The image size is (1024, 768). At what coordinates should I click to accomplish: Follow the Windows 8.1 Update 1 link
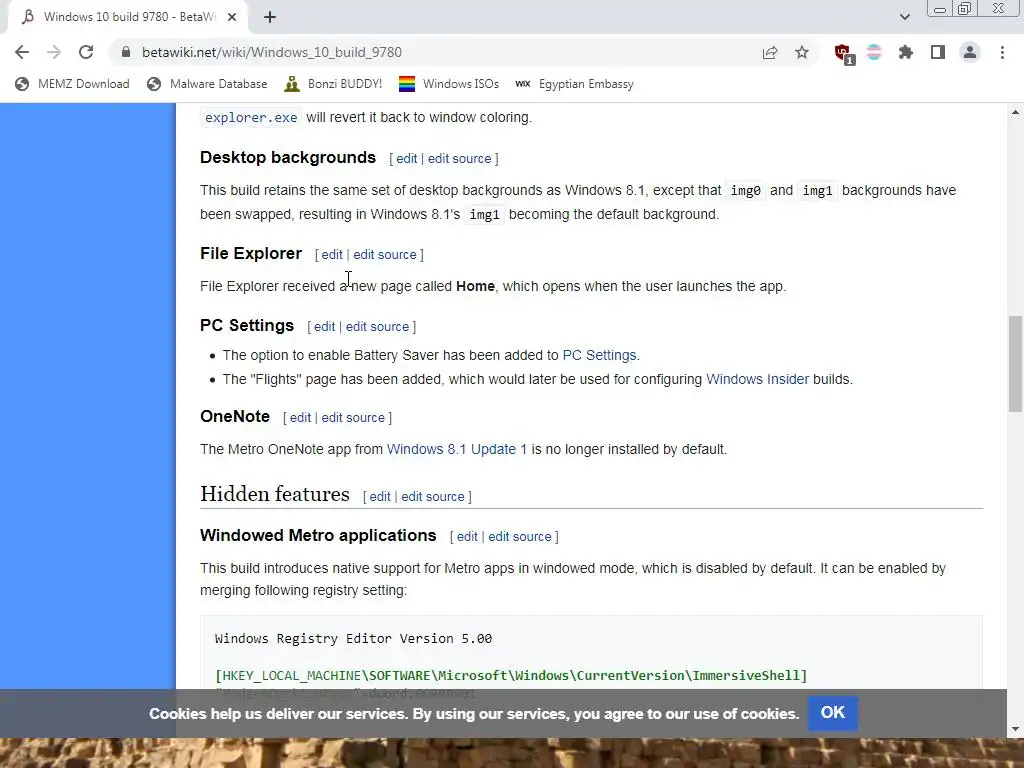(456, 449)
